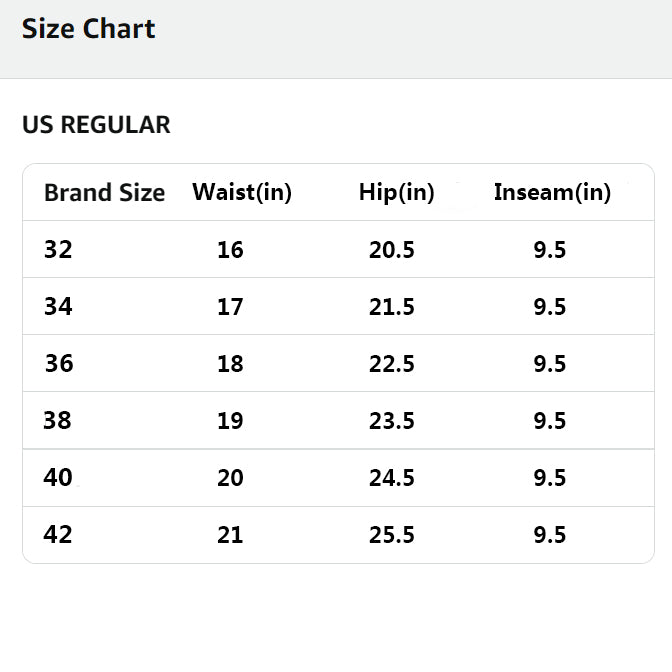
Task: Click brand size 42 cell
Action: click(59, 535)
